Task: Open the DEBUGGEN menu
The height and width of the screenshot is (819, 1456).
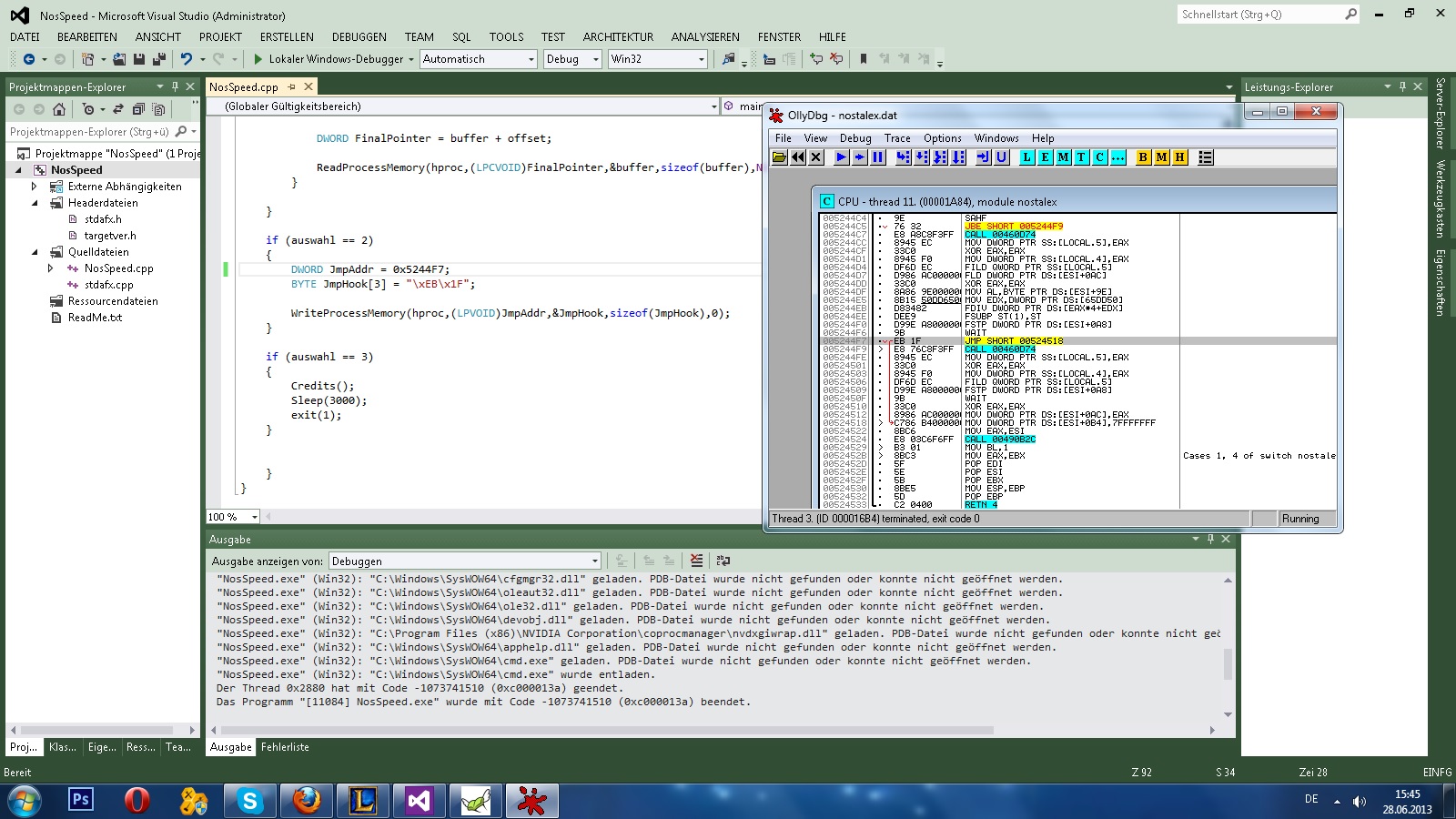Action: coord(359,37)
